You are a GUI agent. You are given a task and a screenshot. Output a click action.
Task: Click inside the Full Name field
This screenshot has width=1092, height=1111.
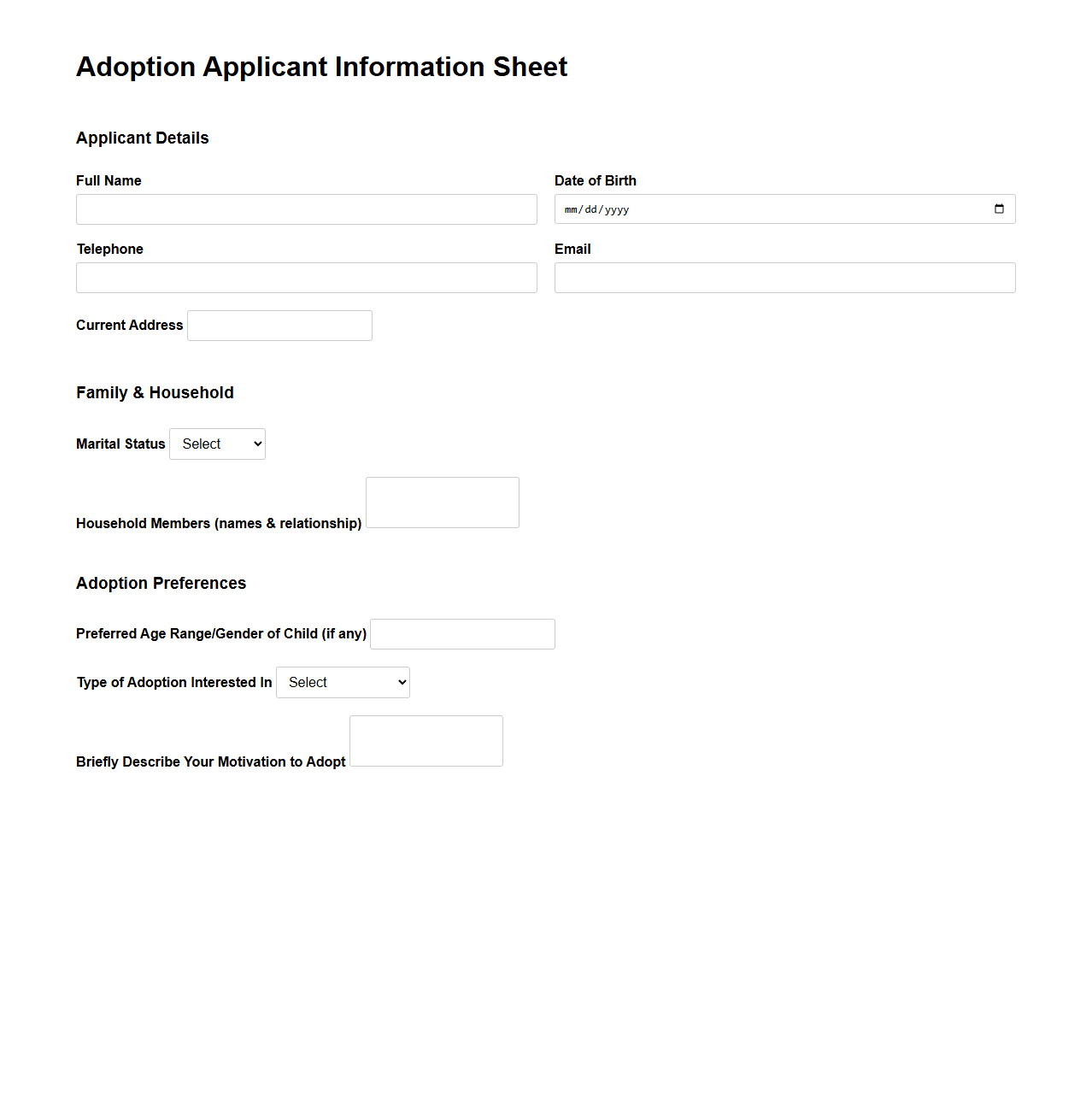306,209
